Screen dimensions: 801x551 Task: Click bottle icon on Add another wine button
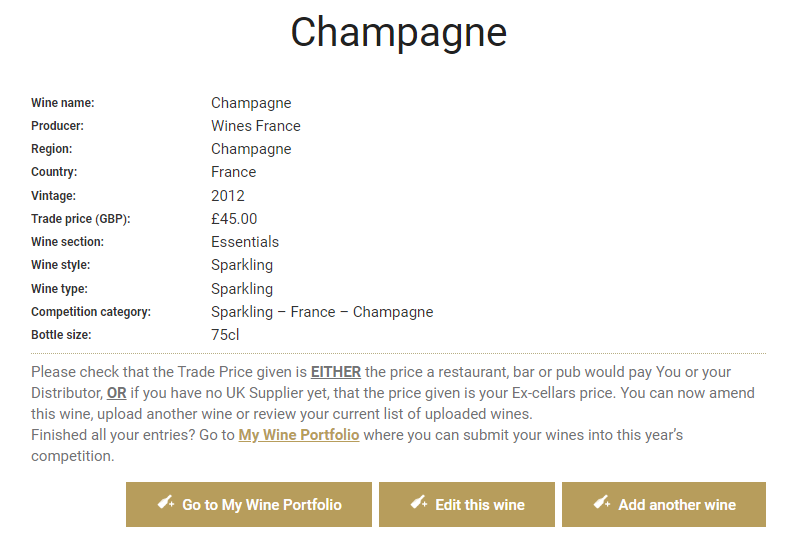[x=602, y=502]
